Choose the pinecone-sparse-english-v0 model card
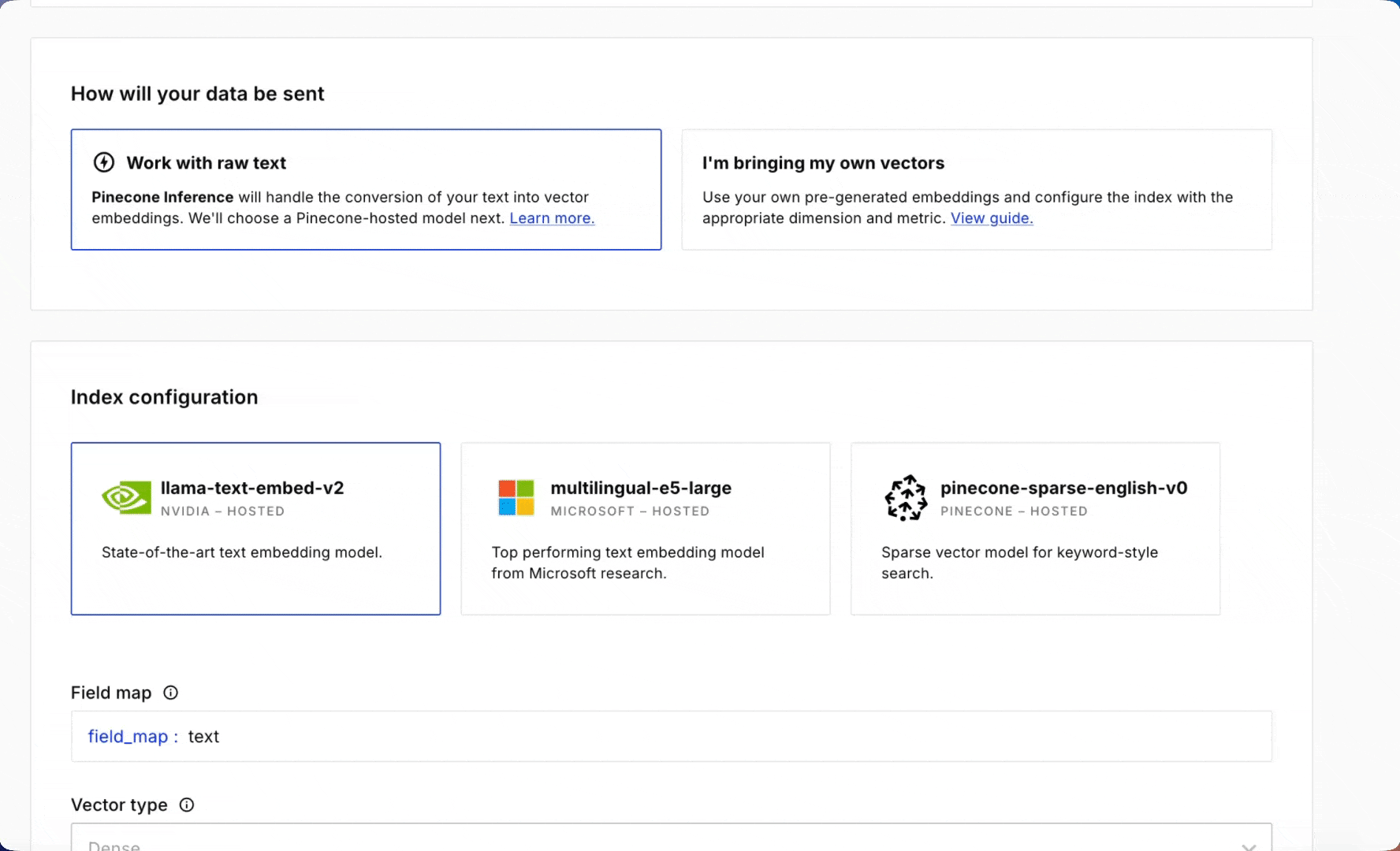This screenshot has height=851, width=1400. [x=1034, y=528]
